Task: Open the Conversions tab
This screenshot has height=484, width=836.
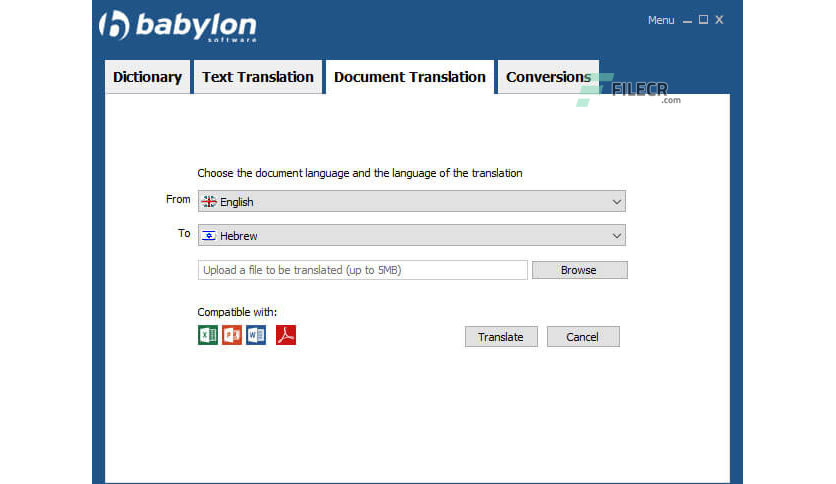Action: pyautogui.click(x=548, y=77)
